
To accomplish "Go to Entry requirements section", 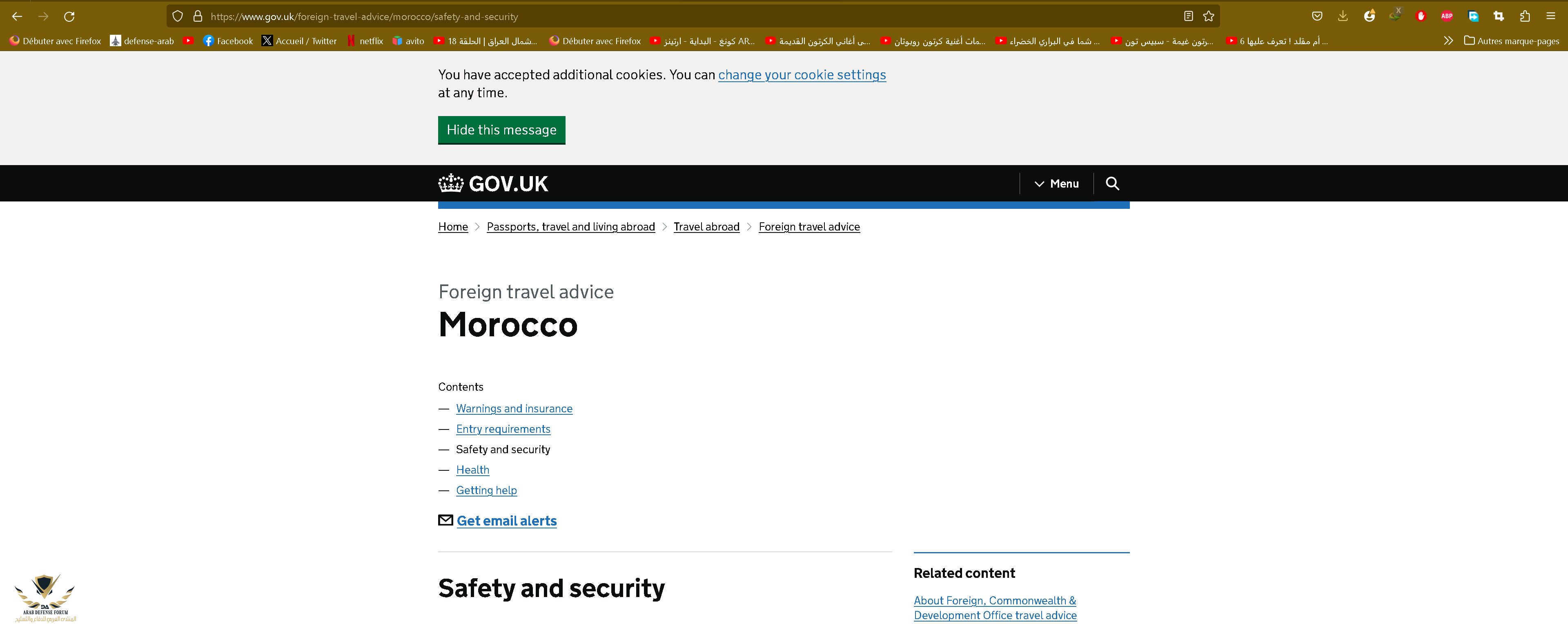I will (503, 429).
